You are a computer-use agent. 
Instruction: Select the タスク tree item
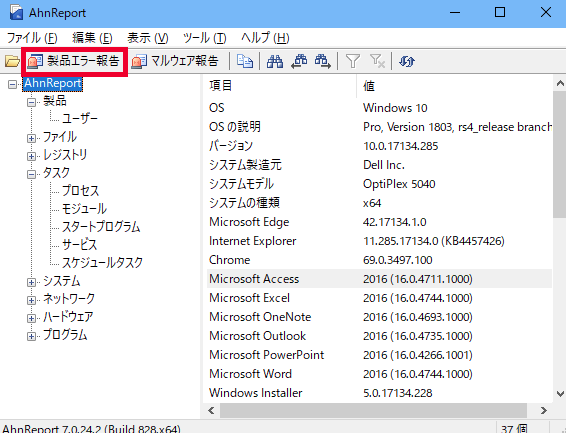[x=56, y=173]
